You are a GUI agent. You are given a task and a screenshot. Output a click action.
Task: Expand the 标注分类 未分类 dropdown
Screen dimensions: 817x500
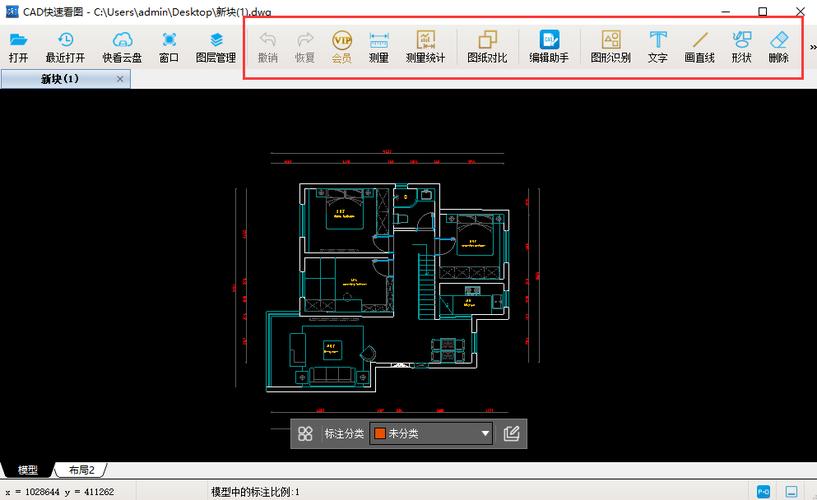432,433
